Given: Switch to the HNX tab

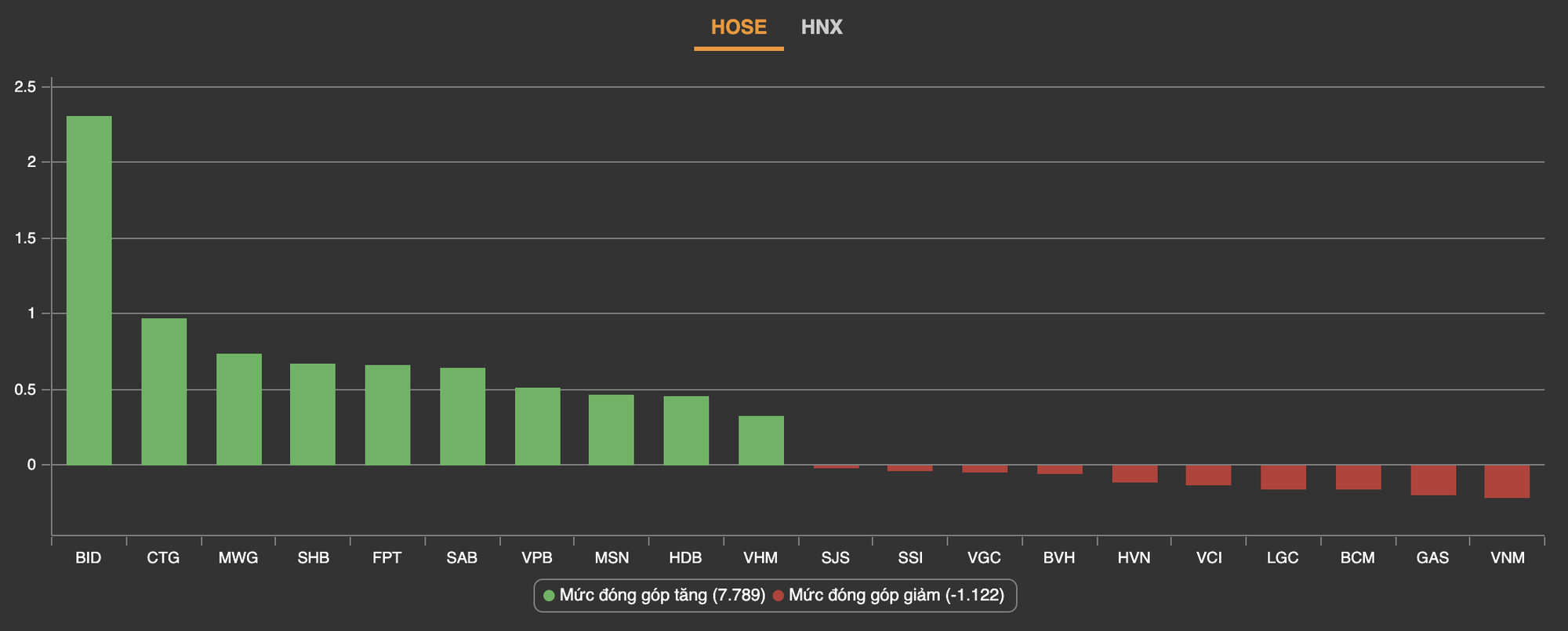Looking at the screenshot, I should 822,27.
